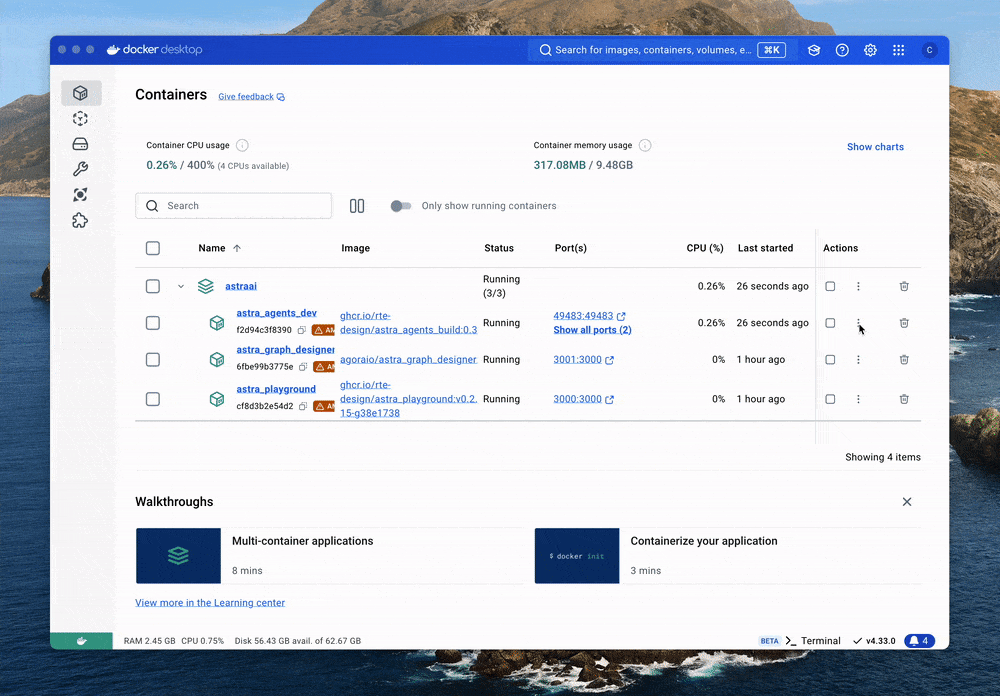The width and height of the screenshot is (1000, 696).
Task: Open the column layout icon beside Search
Action: point(357,206)
